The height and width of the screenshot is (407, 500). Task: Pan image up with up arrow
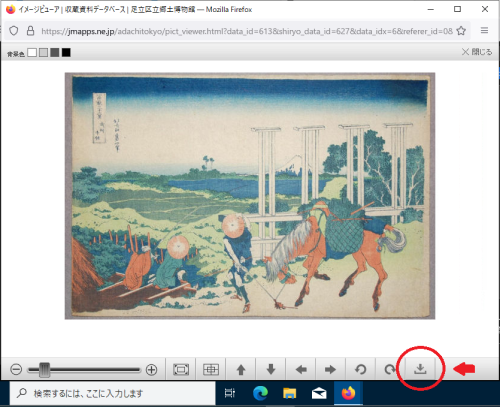[x=241, y=369]
